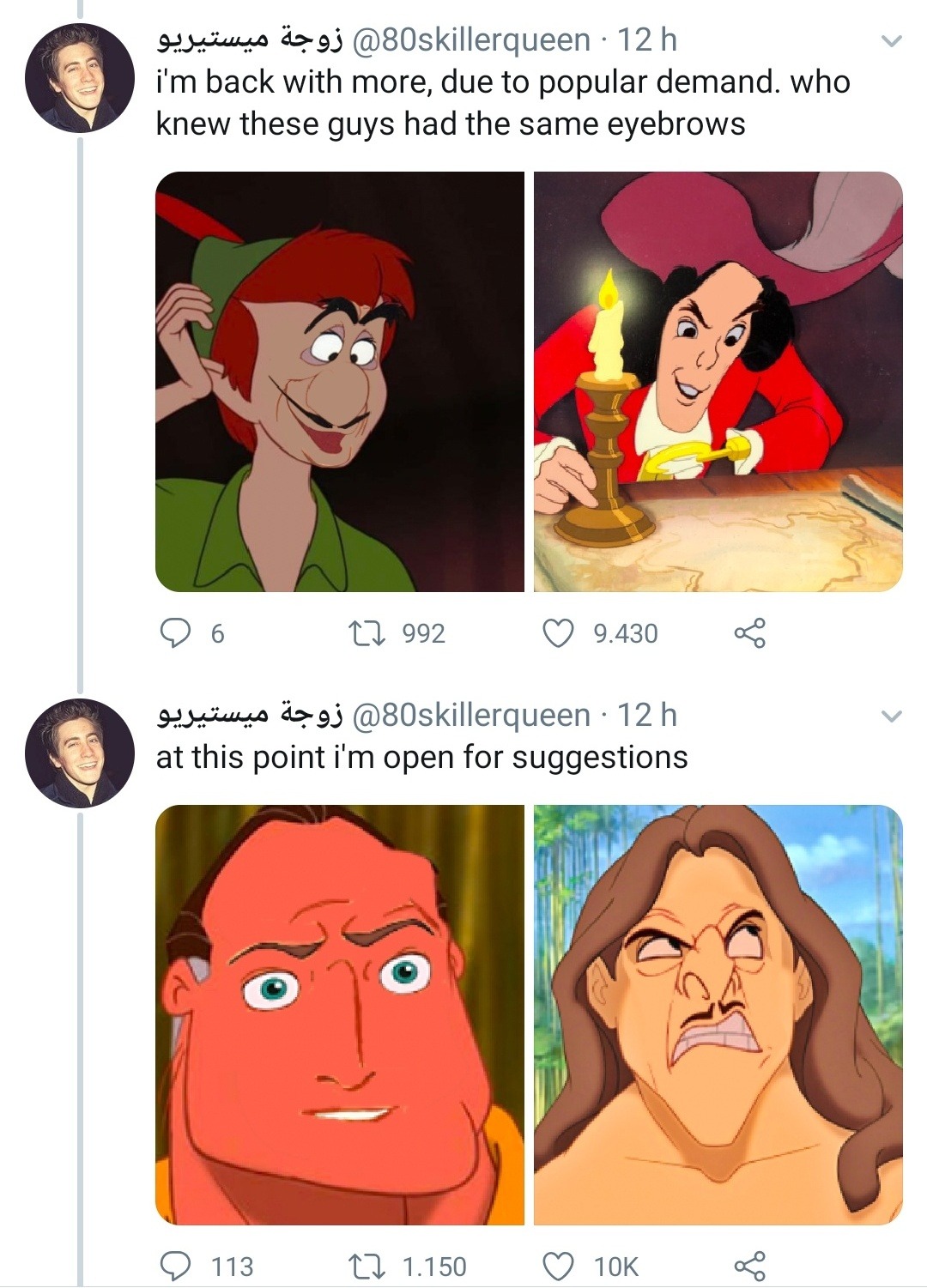Screen dimensions: 927x1288
Task: Reply to the open for suggestions tweet
Action: click(x=177, y=1266)
